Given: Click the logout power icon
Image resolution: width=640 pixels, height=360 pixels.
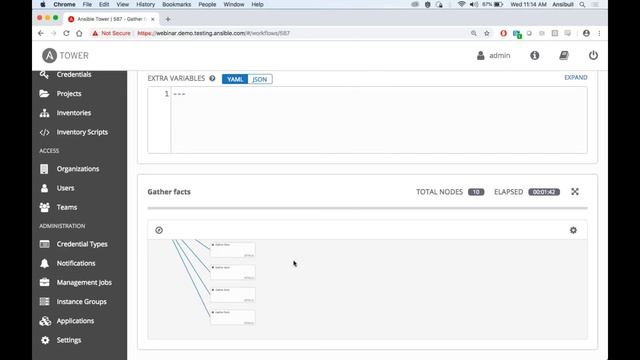Looking at the screenshot, I should click(x=593, y=56).
